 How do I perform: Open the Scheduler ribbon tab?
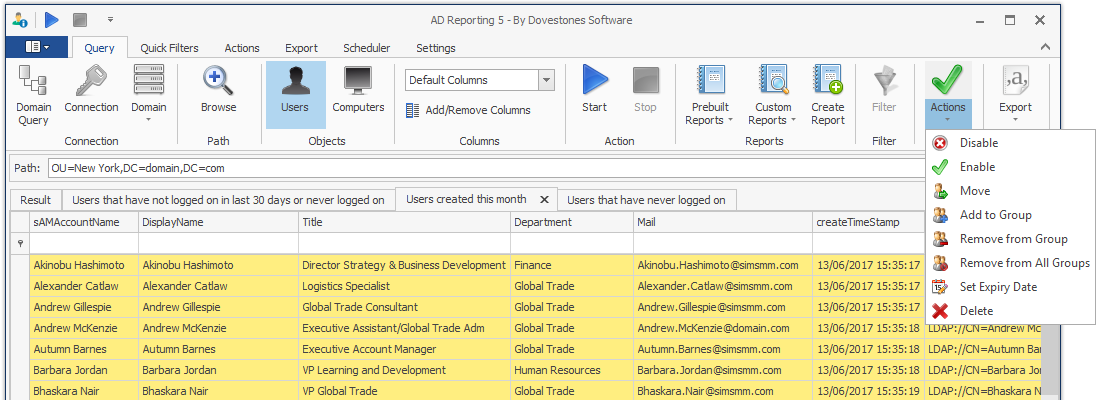366,48
